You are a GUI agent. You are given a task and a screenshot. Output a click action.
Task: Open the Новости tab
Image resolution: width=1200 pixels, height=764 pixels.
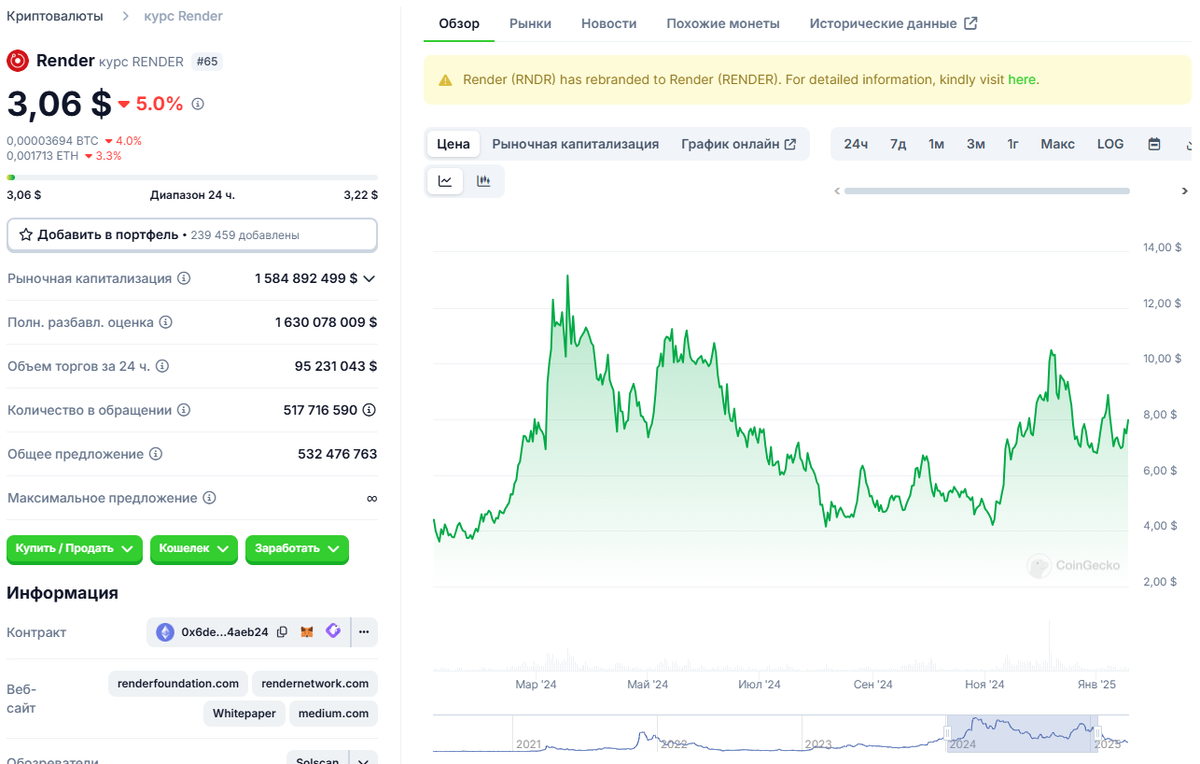point(608,22)
